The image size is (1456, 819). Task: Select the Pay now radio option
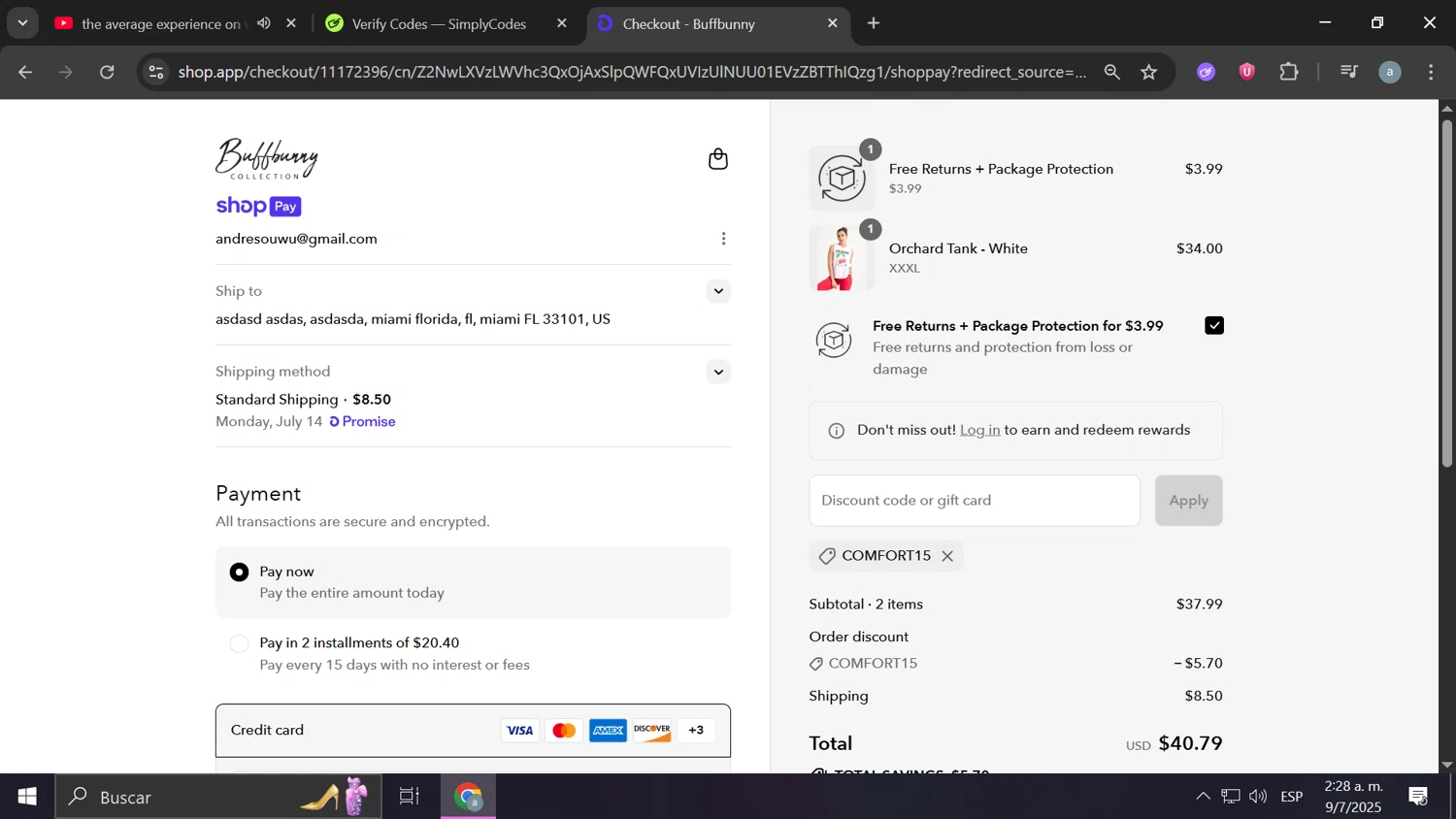(x=239, y=573)
